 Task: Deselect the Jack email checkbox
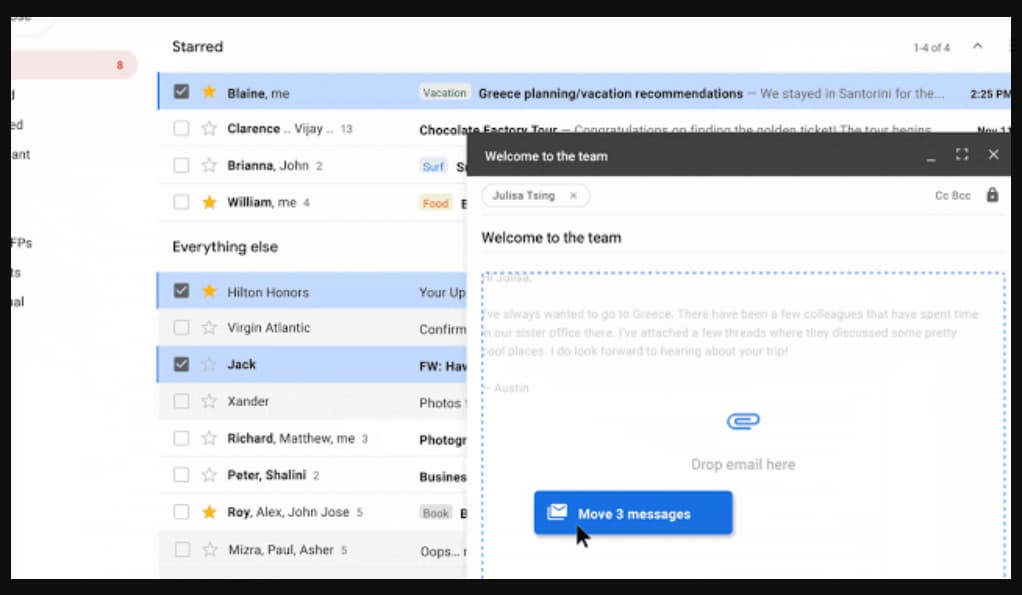tap(181, 365)
